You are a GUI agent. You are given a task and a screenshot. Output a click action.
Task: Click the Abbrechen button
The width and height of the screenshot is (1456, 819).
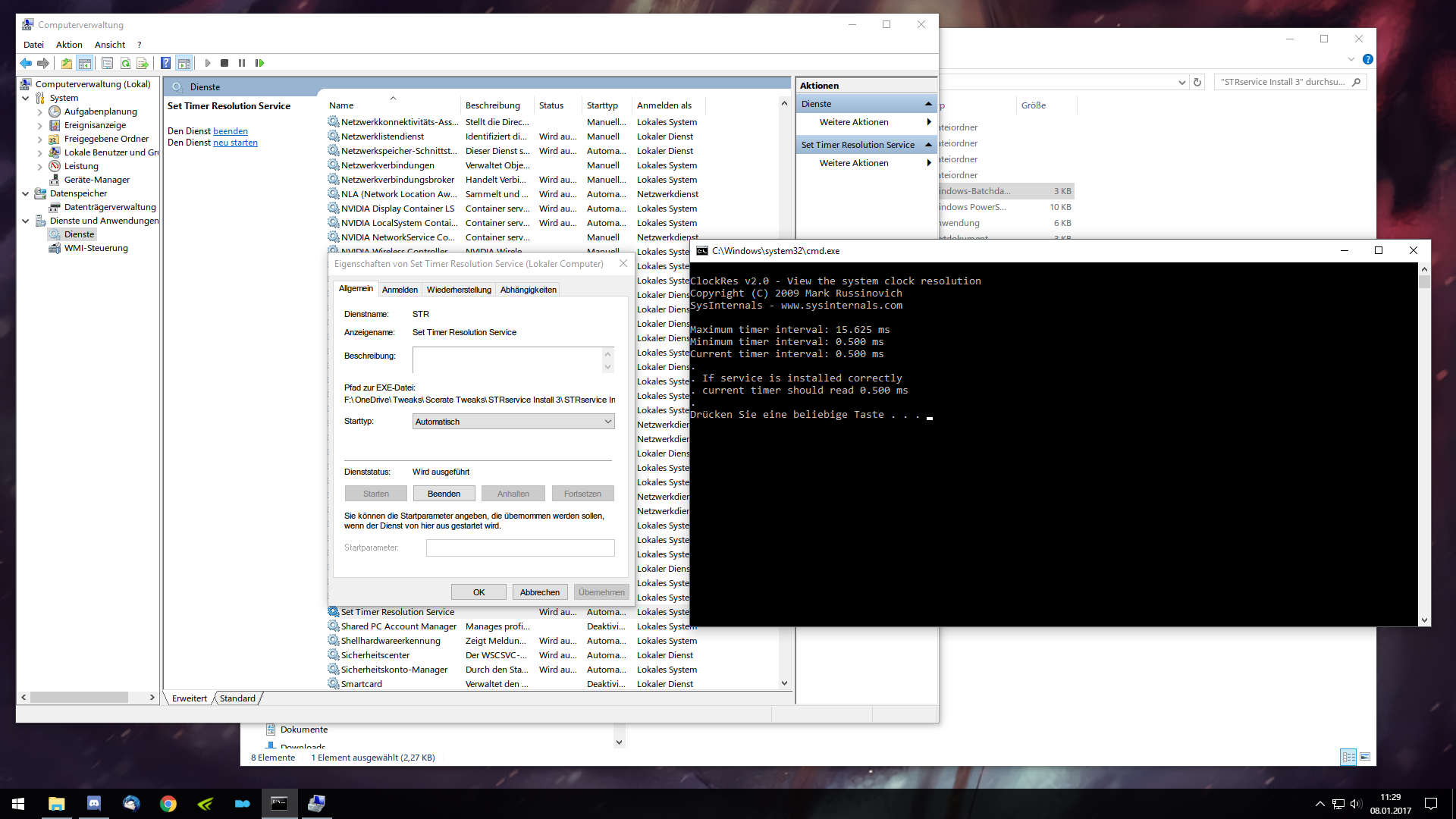click(540, 592)
